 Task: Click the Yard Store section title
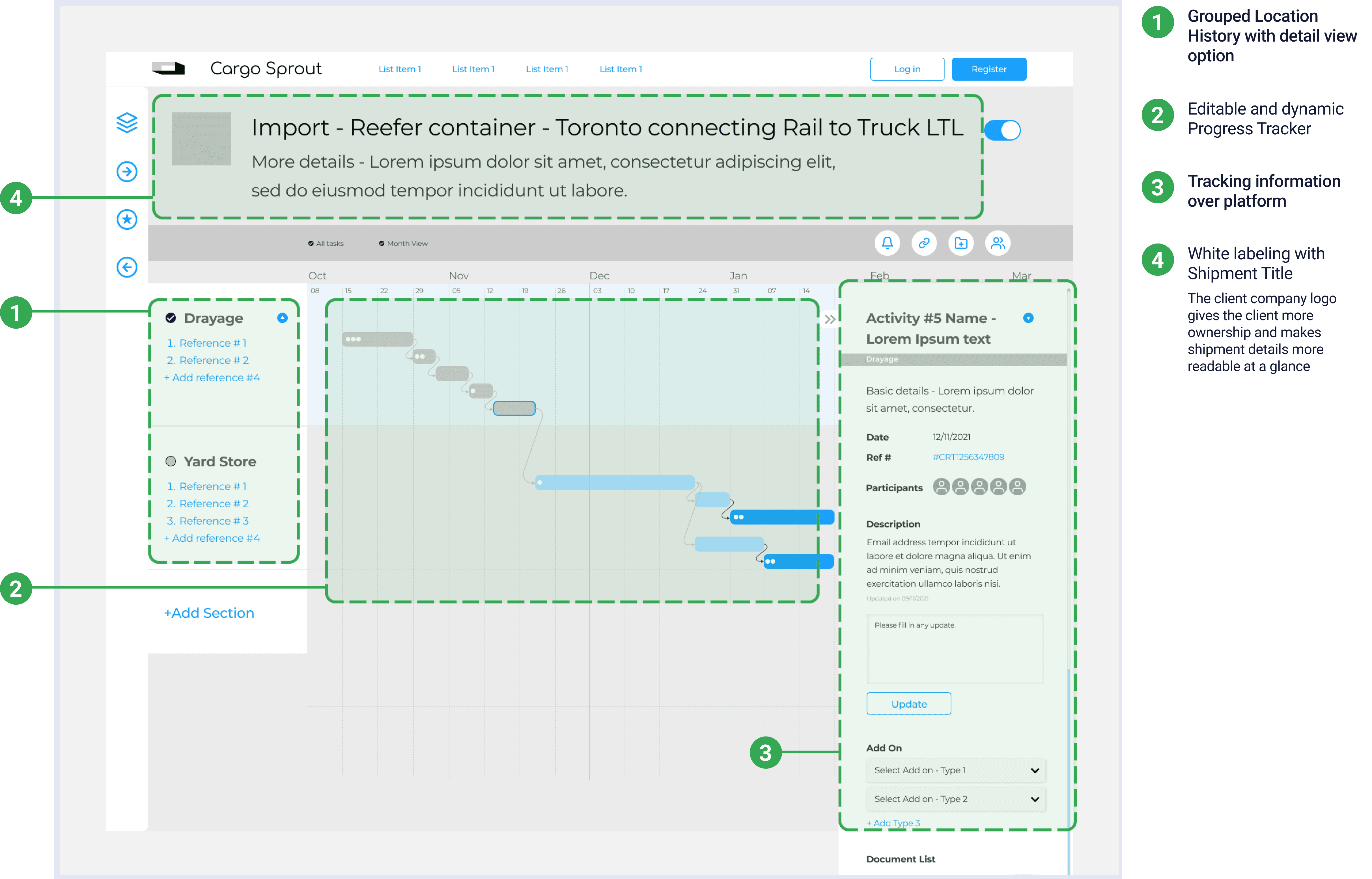click(x=220, y=462)
